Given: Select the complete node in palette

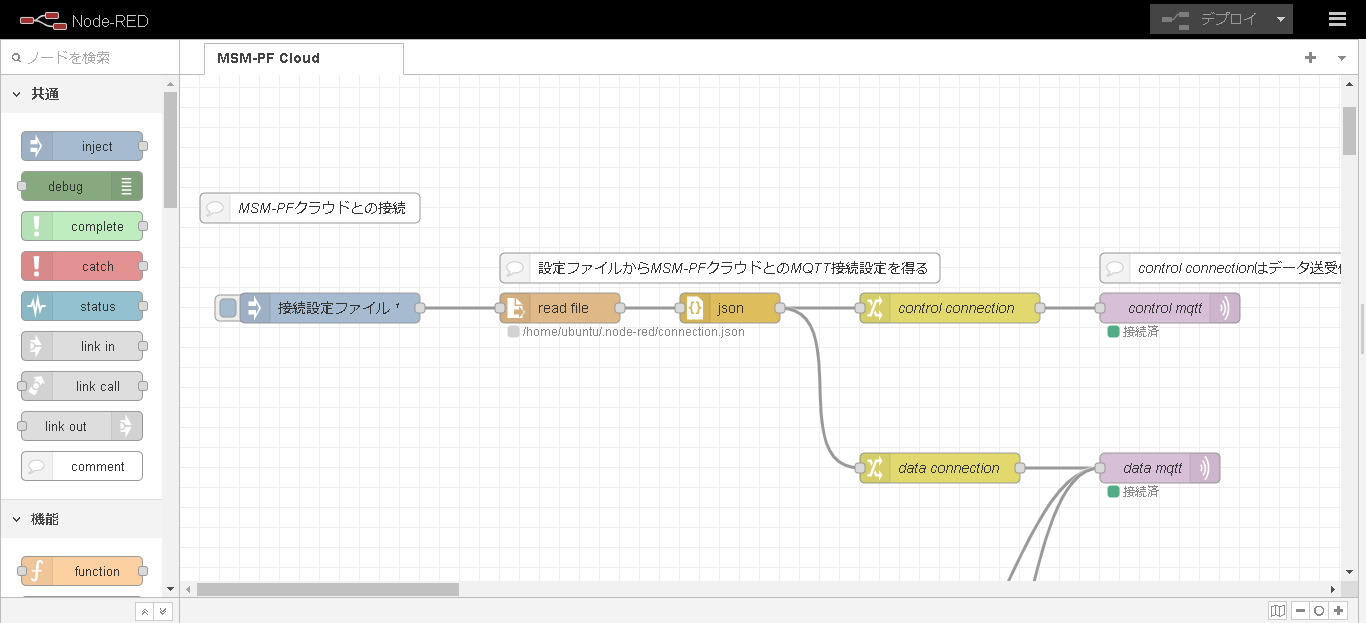Looking at the screenshot, I should [82, 226].
